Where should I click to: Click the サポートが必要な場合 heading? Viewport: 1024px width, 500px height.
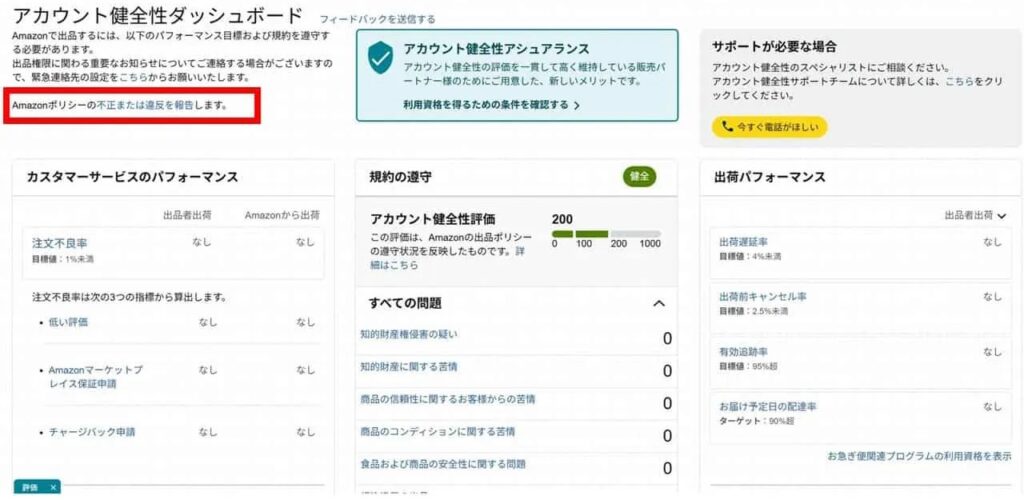pos(775,46)
